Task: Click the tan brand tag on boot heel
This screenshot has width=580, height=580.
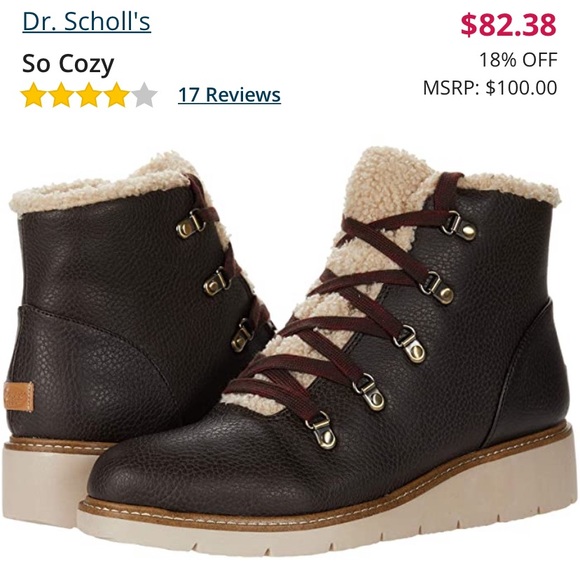Action: 19,398
